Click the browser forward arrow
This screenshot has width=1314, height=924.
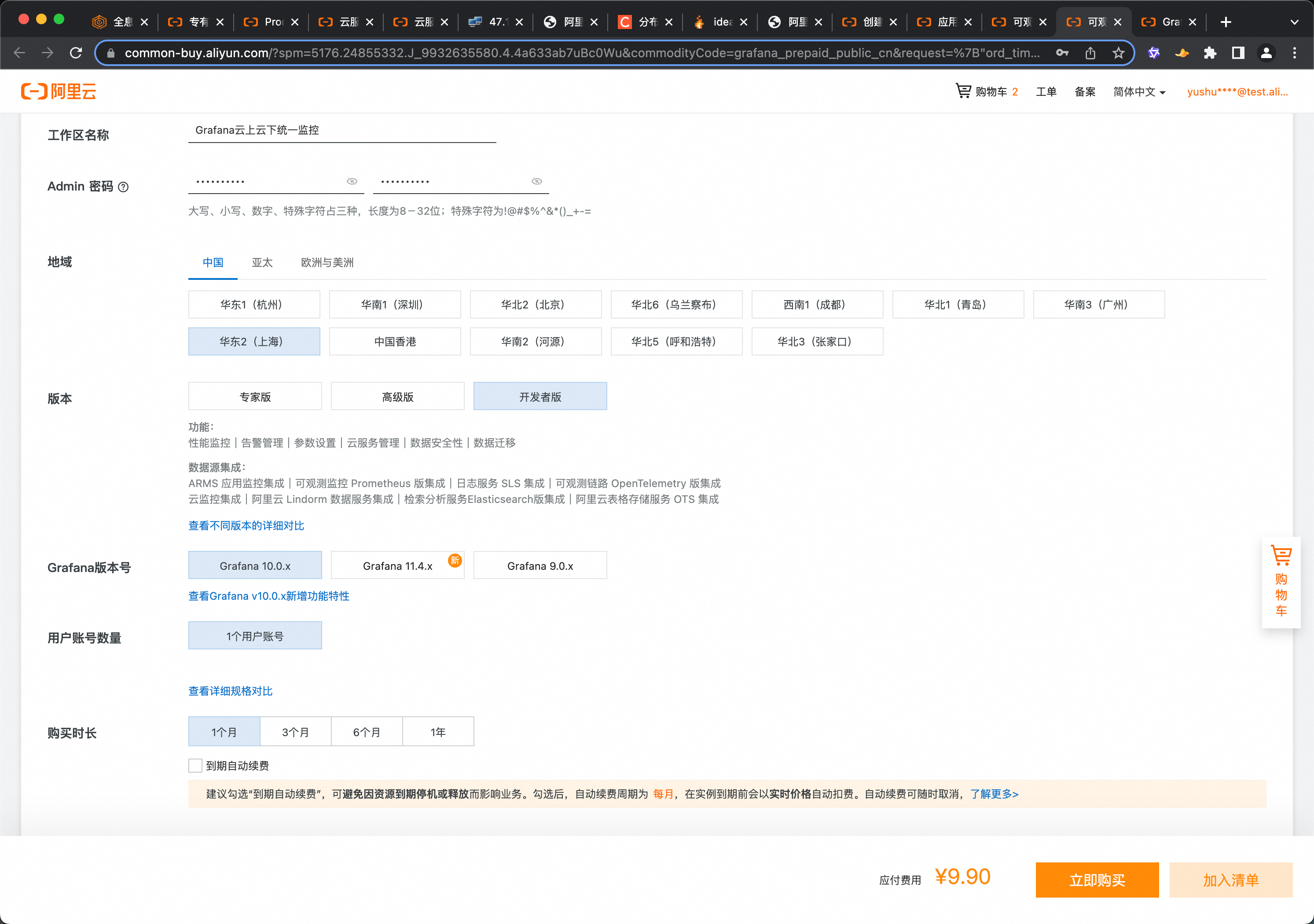[x=48, y=53]
